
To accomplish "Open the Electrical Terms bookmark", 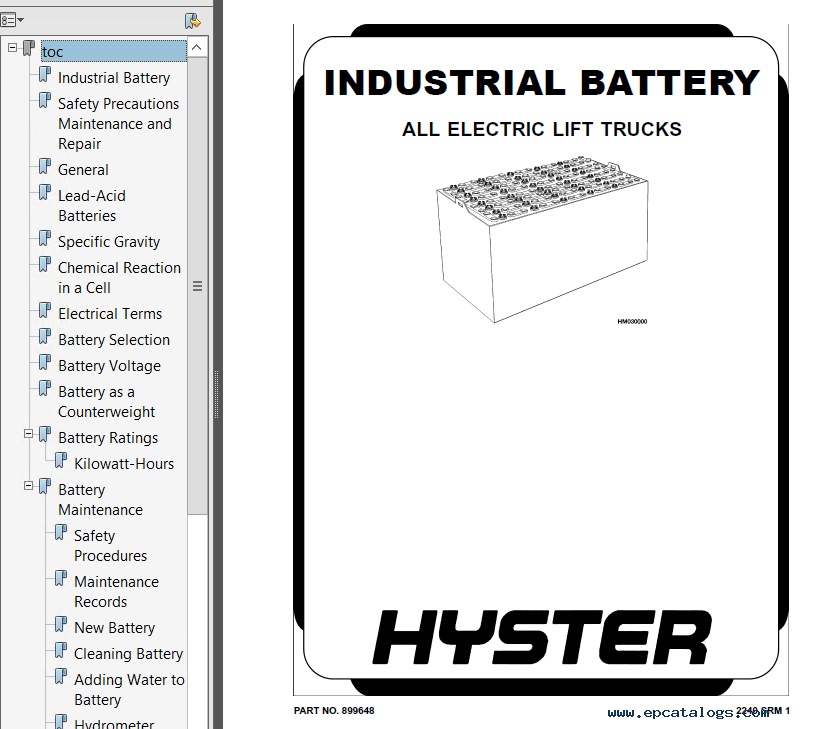I will [x=110, y=314].
